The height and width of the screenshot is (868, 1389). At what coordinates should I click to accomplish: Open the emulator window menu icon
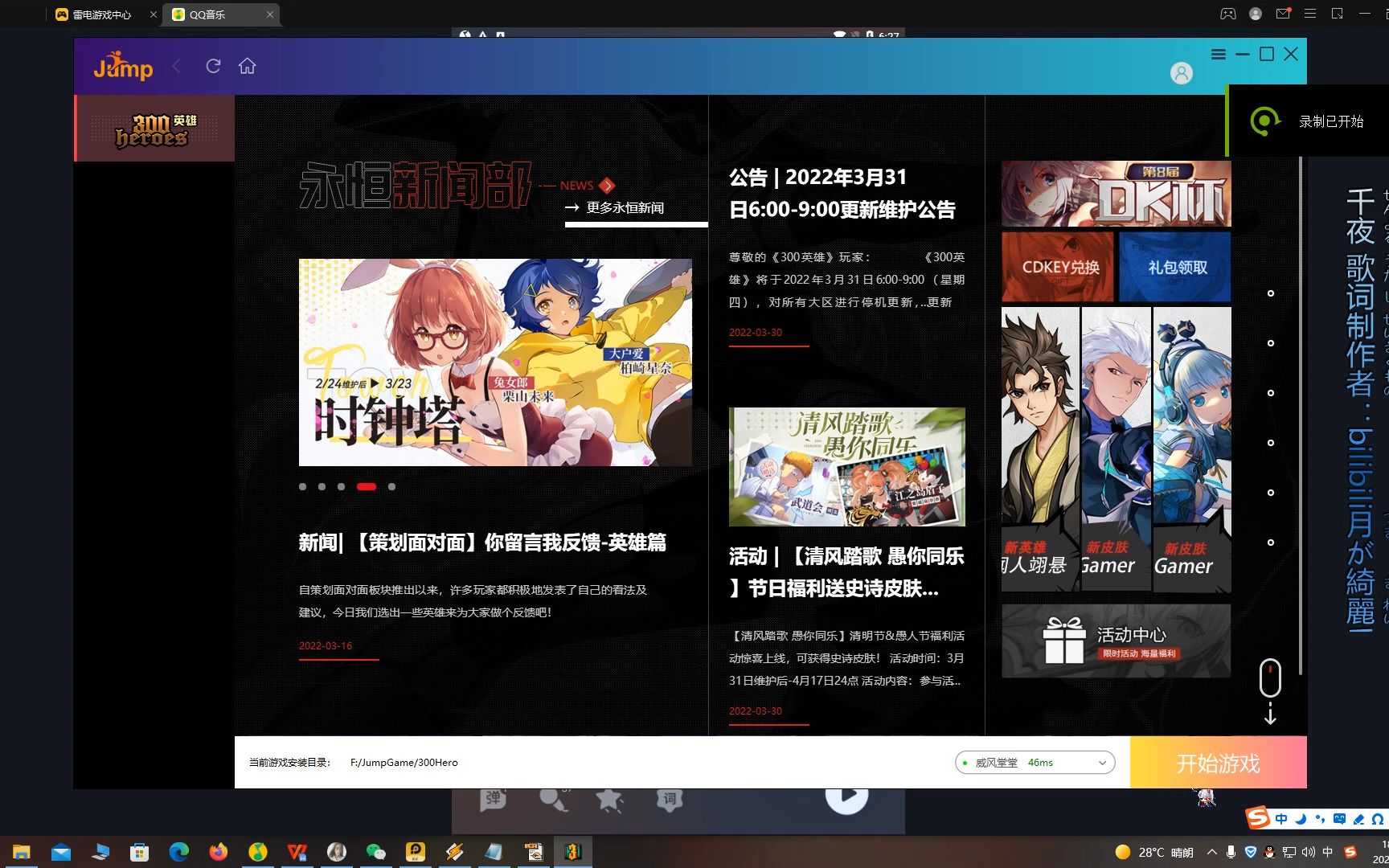pyautogui.click(x=1310, y=14)
